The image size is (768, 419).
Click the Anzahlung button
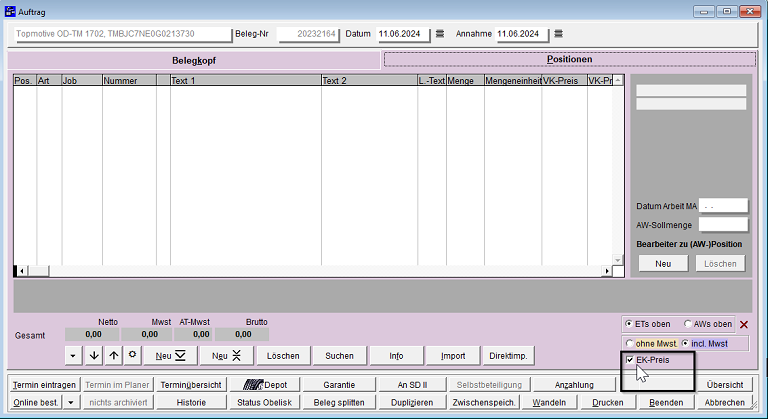click(x=574, y=385)
